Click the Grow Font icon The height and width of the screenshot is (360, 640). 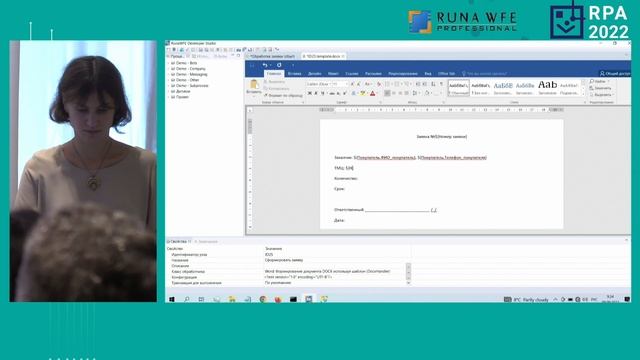pos(352,84)
